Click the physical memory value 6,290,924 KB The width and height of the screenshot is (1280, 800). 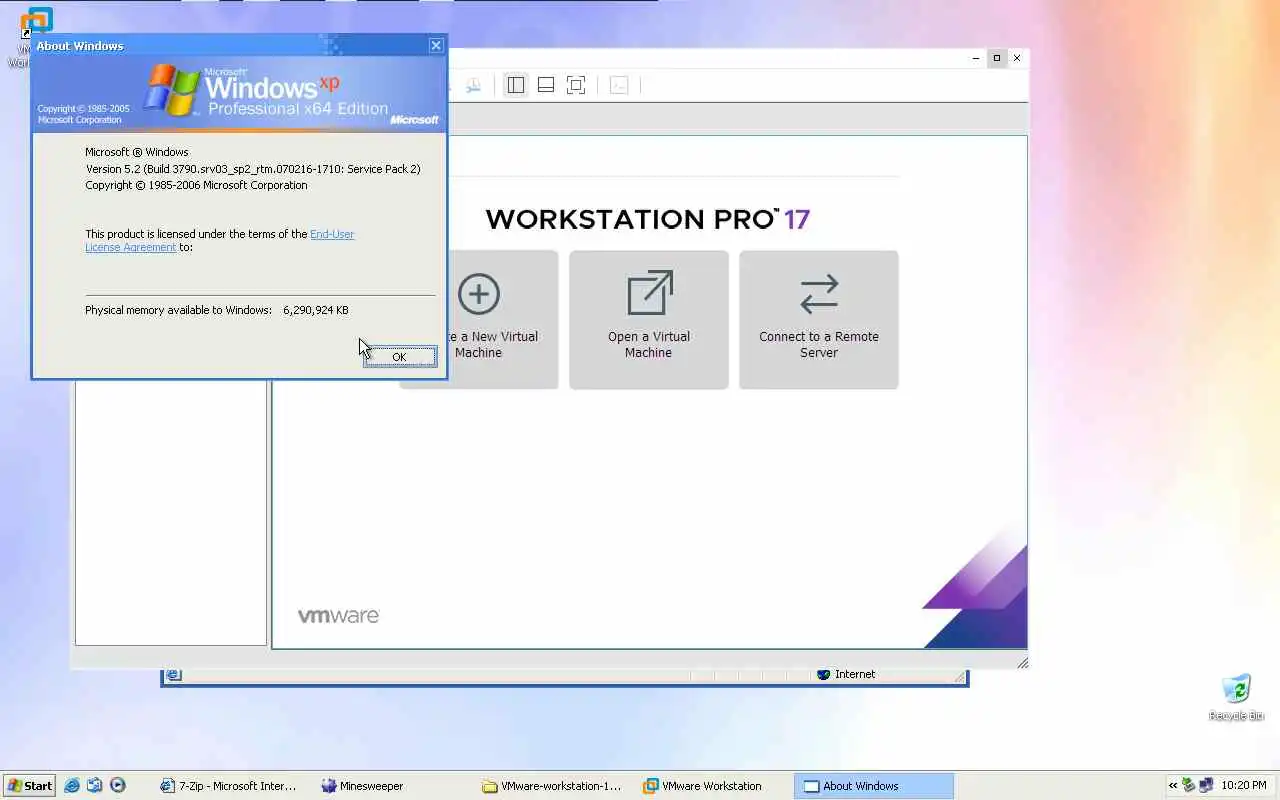coord(316,310)
